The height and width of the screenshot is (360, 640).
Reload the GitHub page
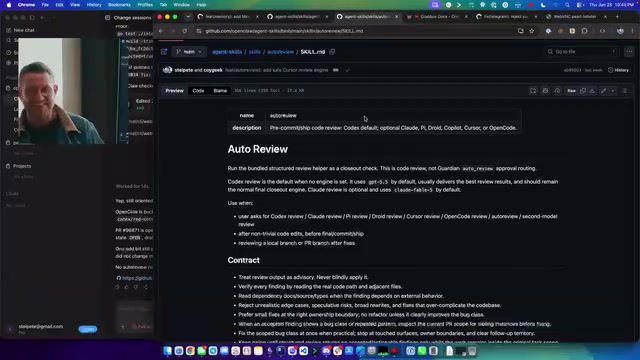pos(184,31)
